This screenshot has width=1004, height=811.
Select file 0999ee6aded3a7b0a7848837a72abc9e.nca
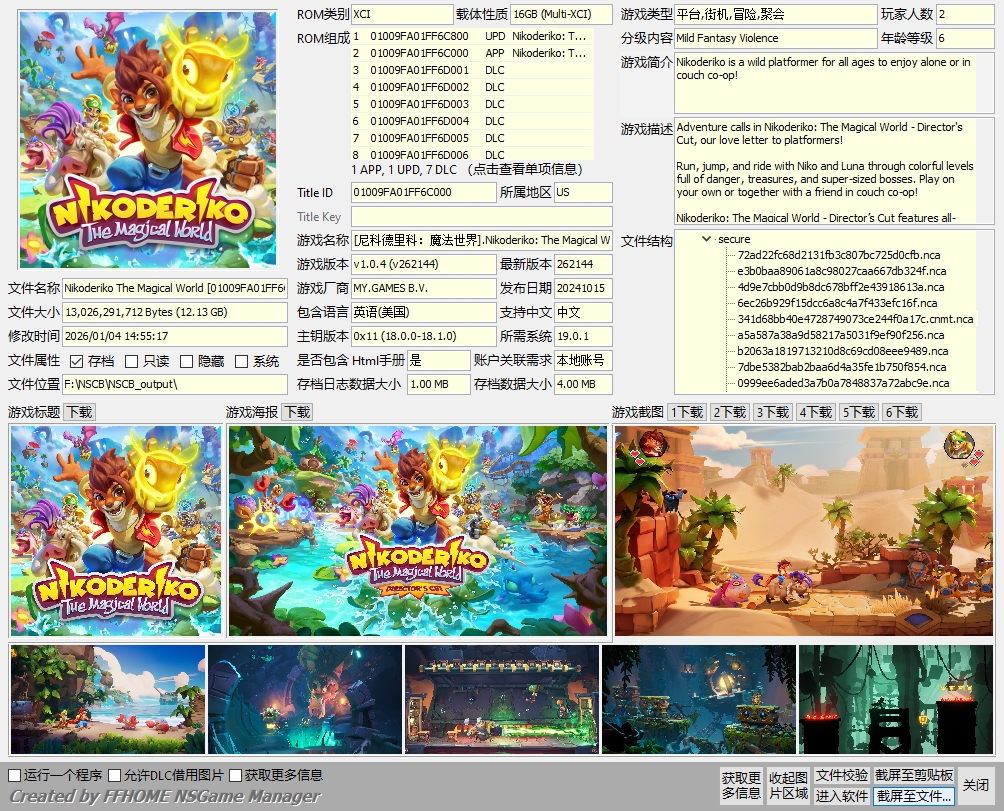[x=843, y=383]
